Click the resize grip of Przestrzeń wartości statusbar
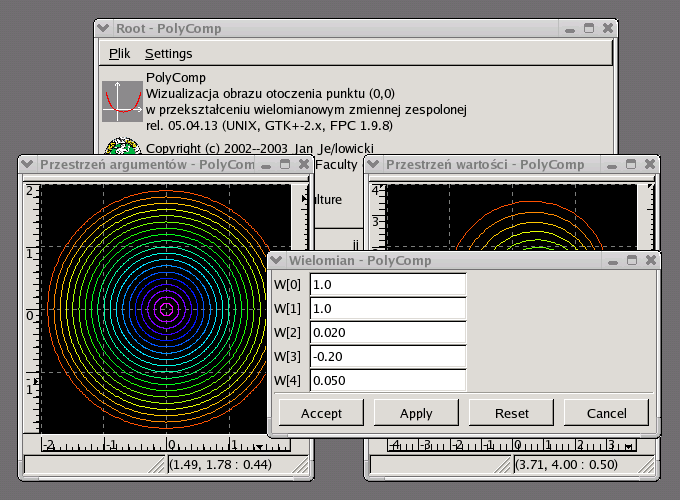680x500 pixels. coord(646,466)
